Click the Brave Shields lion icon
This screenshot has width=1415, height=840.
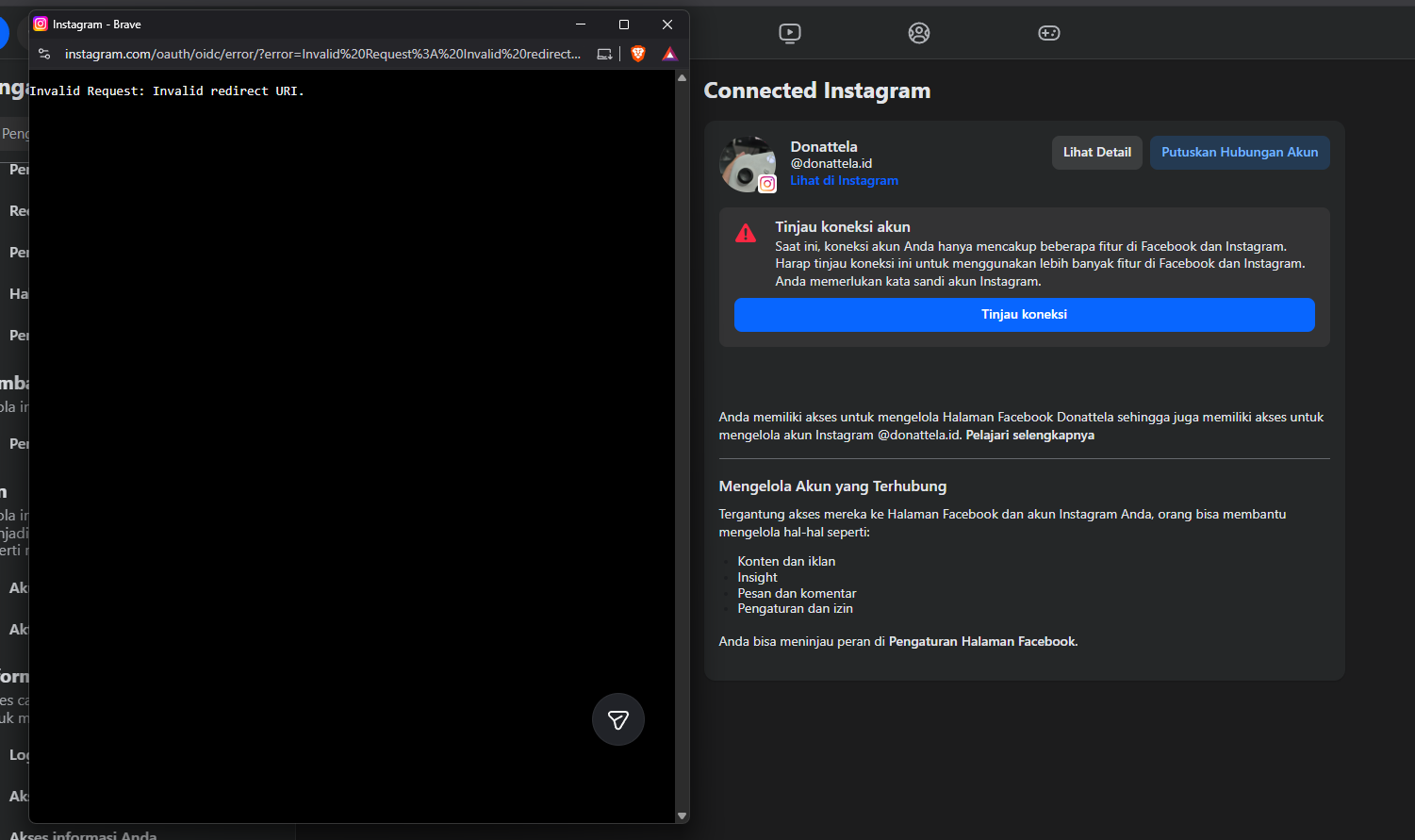click(x=638, y=54)
